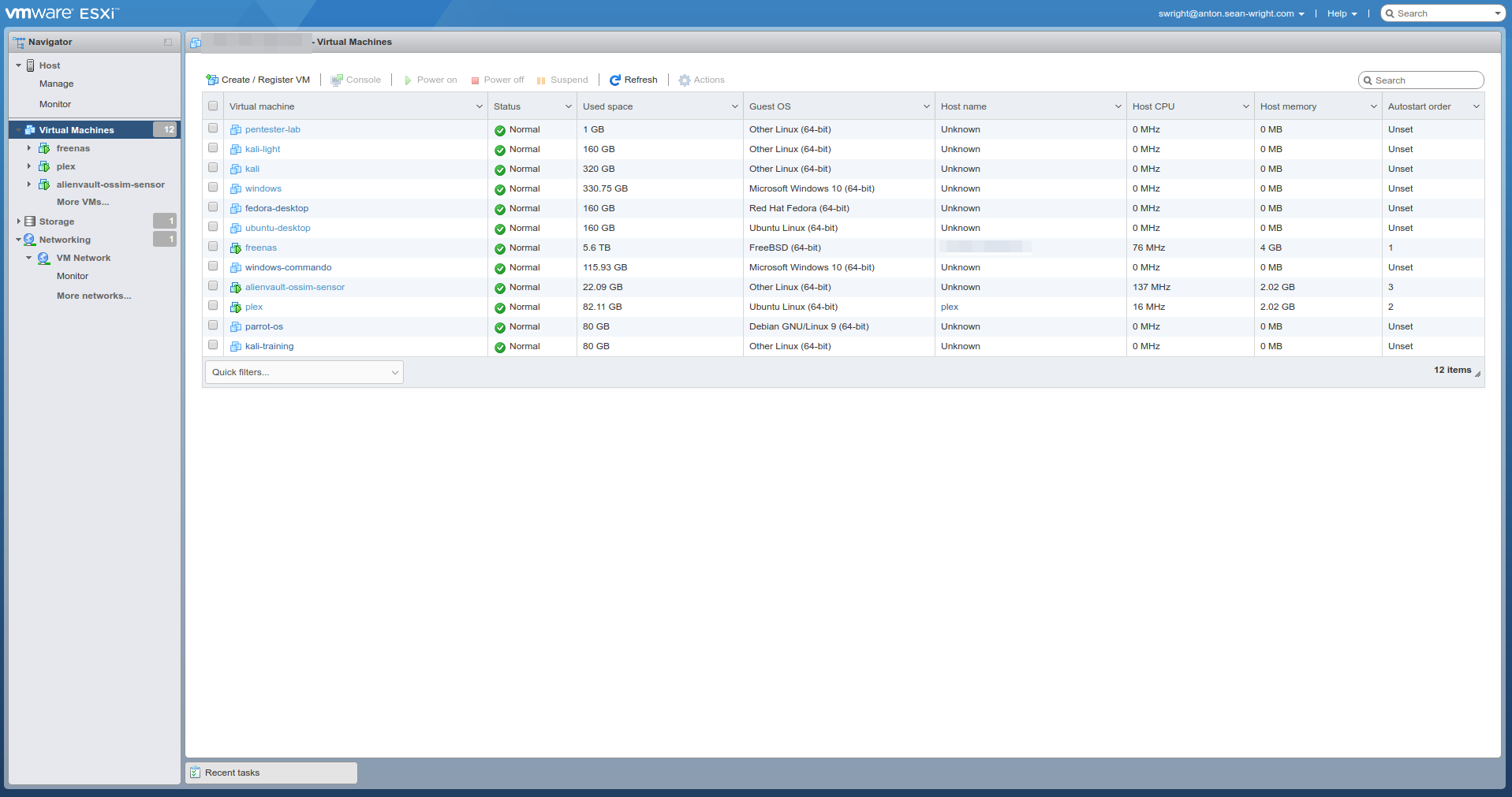Click the VMware ESXi logo

click(62, 13)
